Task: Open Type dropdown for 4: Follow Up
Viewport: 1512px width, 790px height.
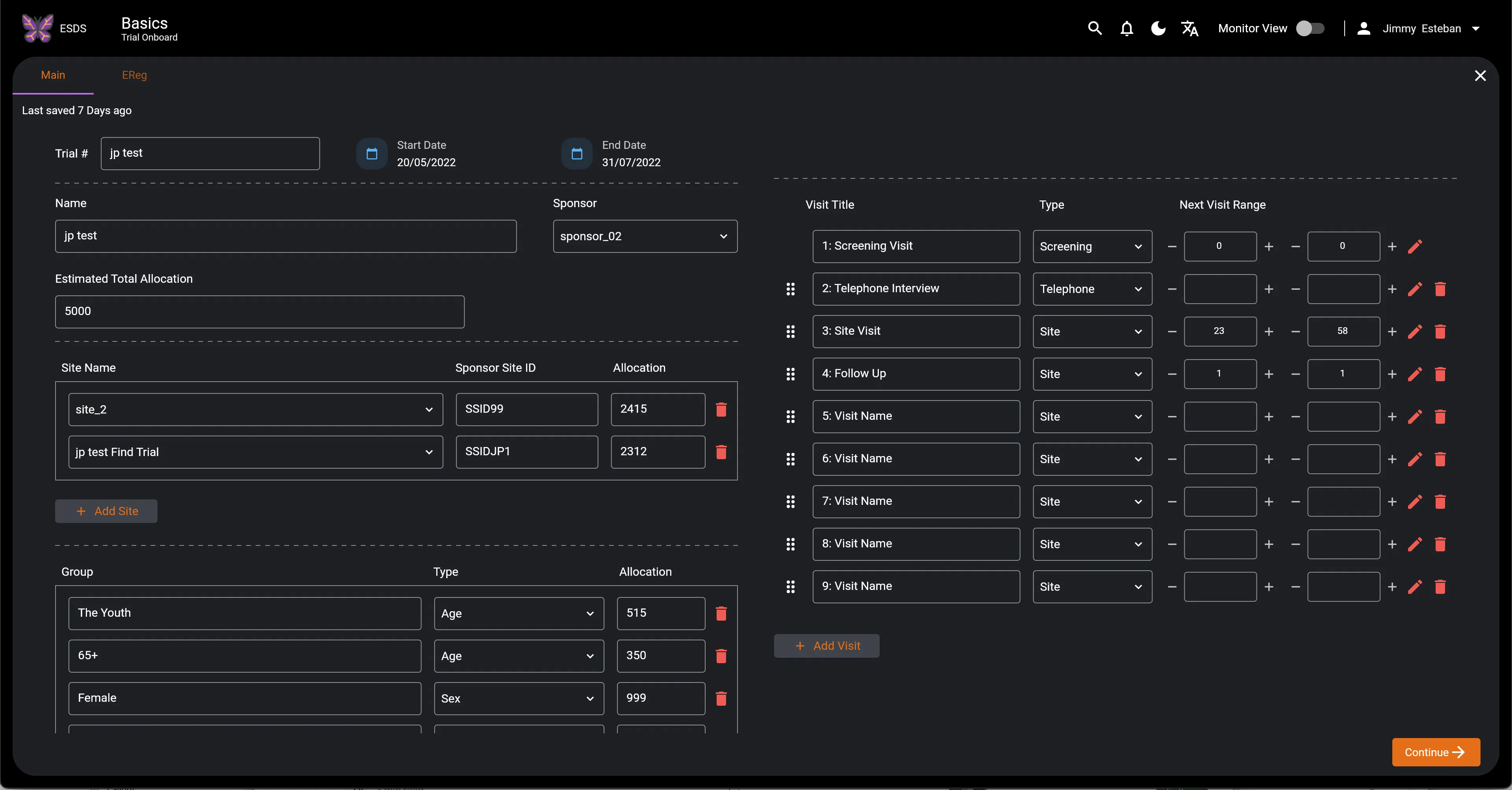Action: click(1092, 374)
